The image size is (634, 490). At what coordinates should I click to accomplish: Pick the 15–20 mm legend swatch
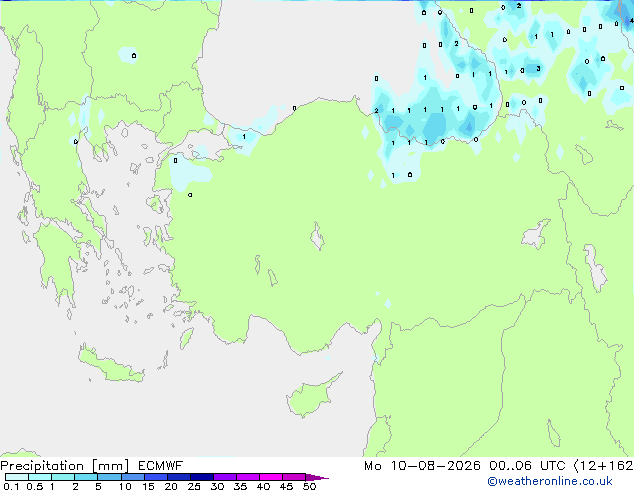click(155, 477)
